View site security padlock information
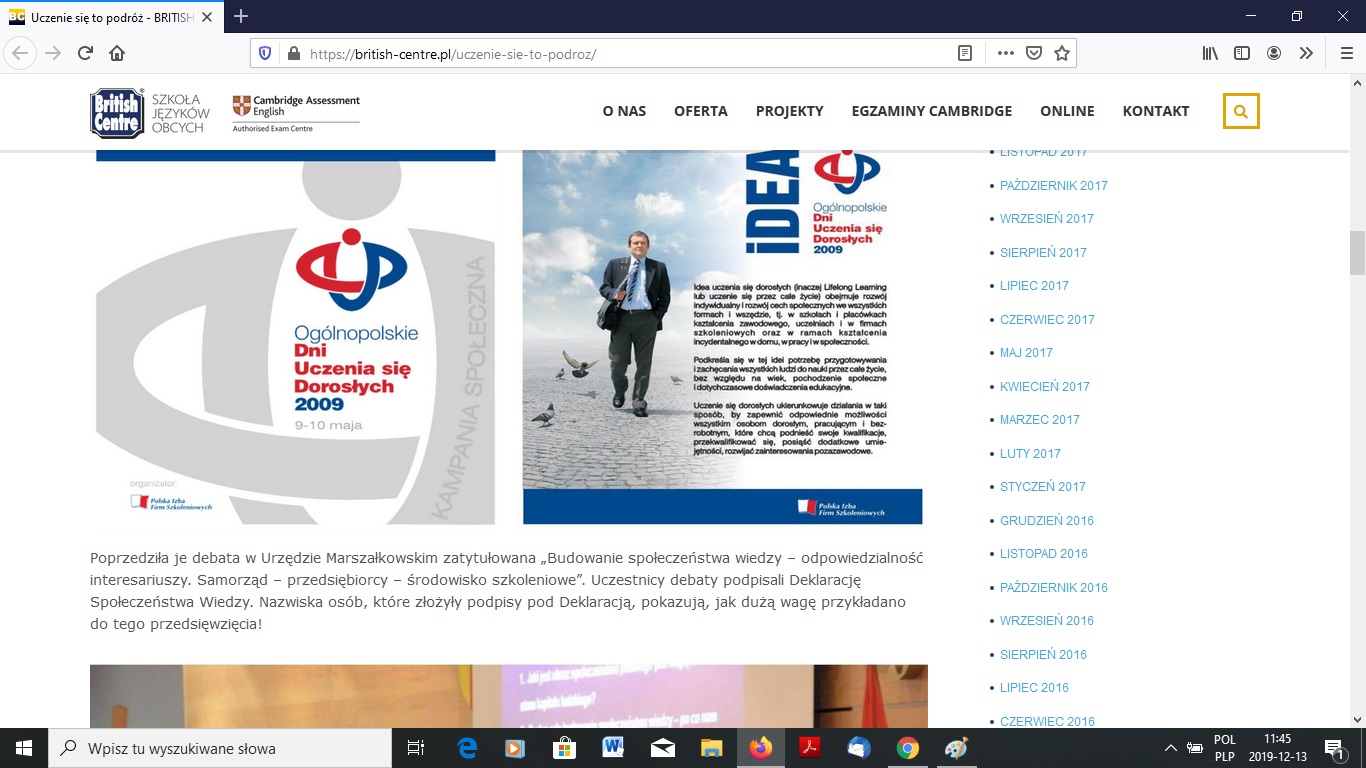1366x768 pixels. pyautogui.click(x=293, y=53)
